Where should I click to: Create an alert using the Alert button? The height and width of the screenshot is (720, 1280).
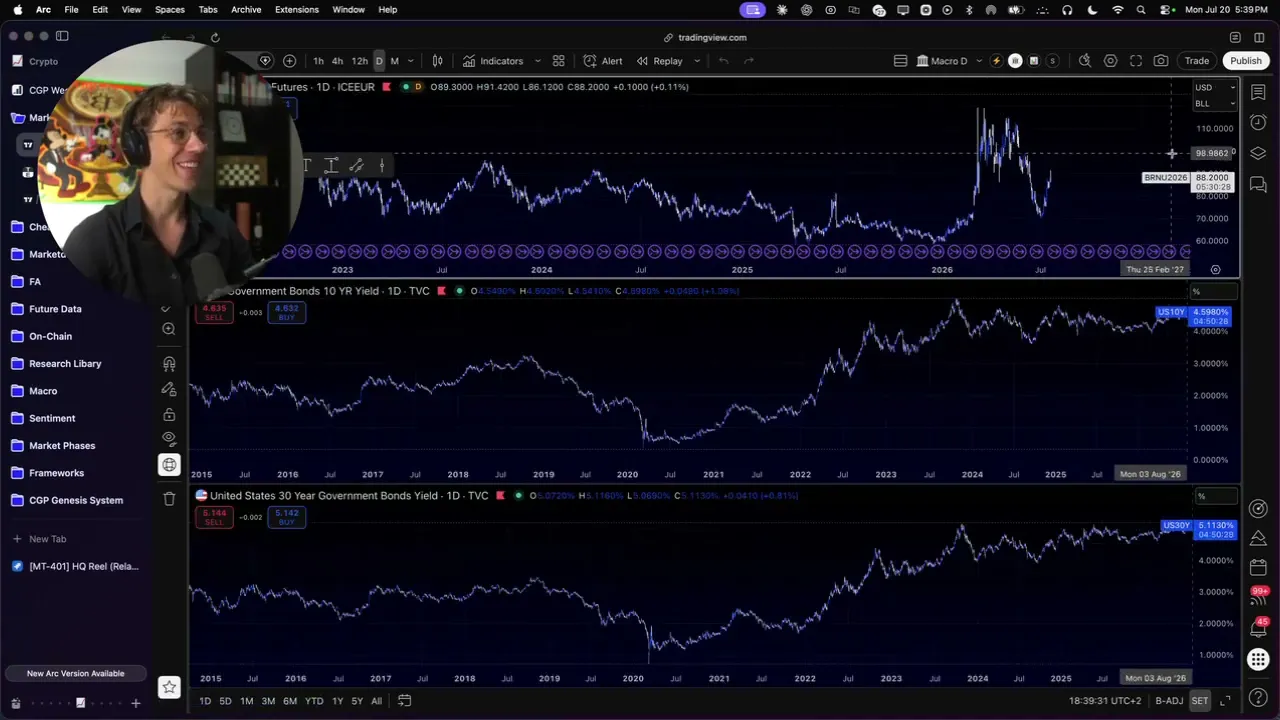(x=603, y=61)
